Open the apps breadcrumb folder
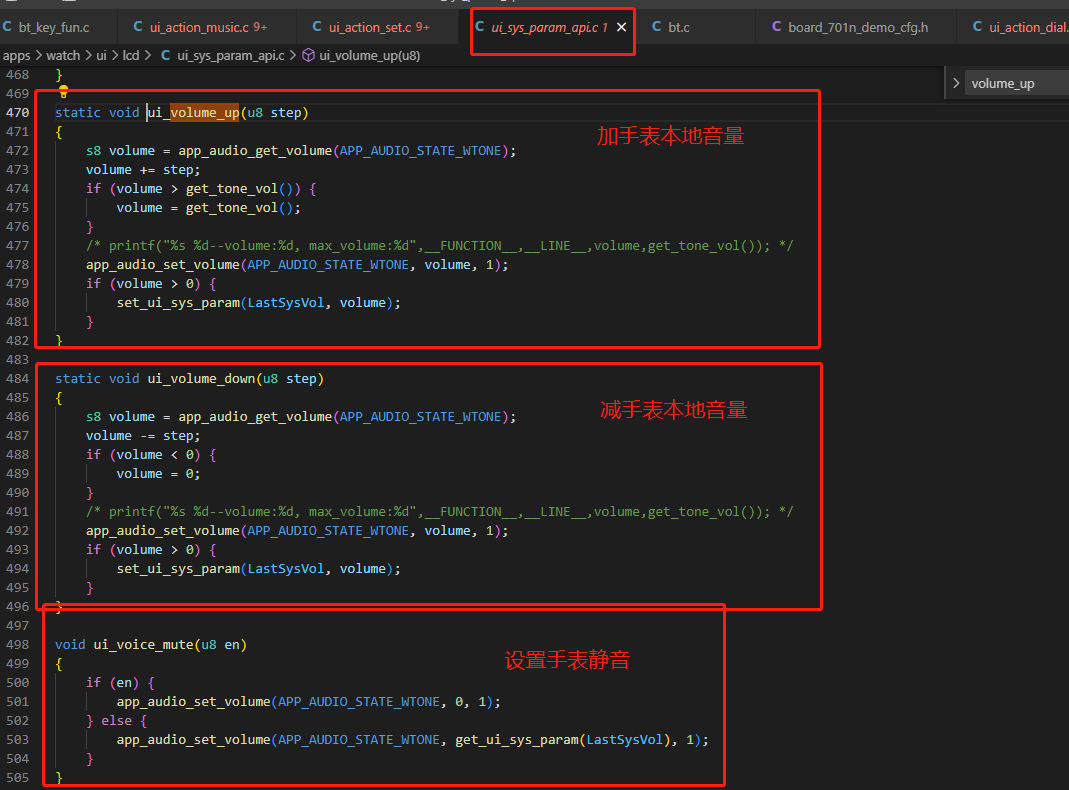1069x790 pixels. [x=16, y=56]
